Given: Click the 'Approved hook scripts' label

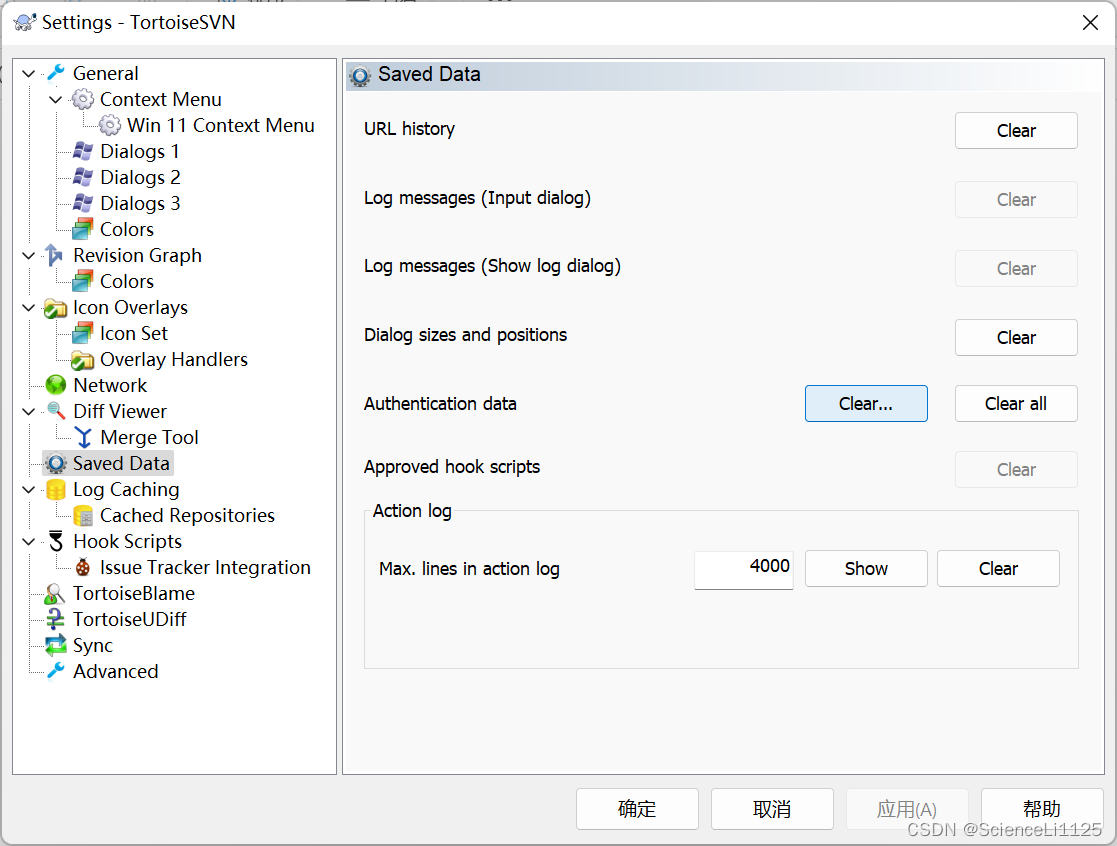Looking at the screenshot, I should click(x=452, y=466).
